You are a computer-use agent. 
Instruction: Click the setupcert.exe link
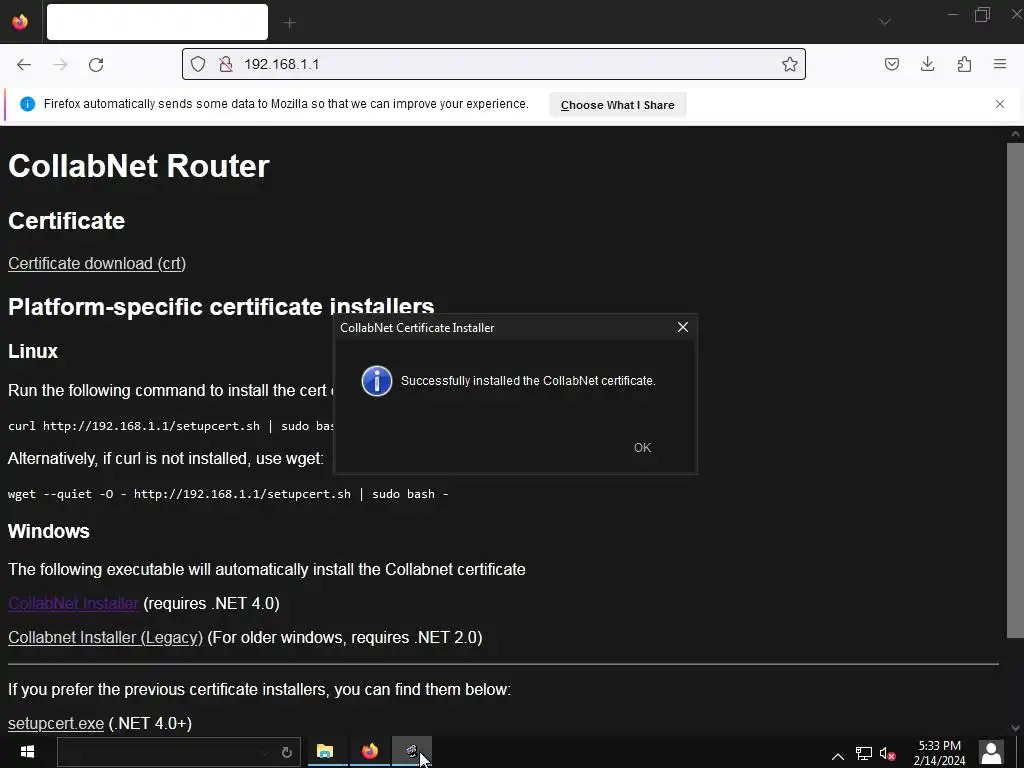click(x=56, y=723)
